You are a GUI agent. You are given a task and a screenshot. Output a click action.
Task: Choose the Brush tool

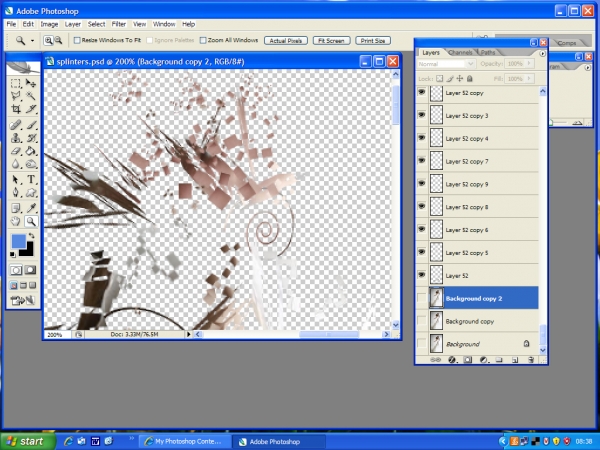coord(31,125)
